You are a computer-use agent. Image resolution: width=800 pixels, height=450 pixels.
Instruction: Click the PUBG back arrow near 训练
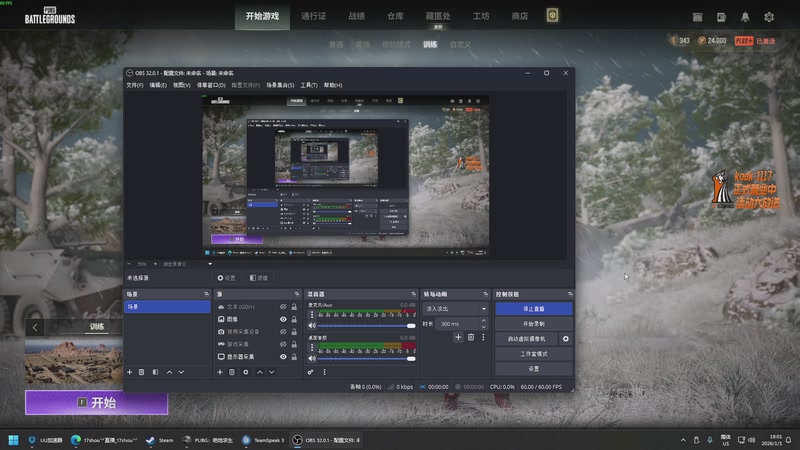point(35,327)
